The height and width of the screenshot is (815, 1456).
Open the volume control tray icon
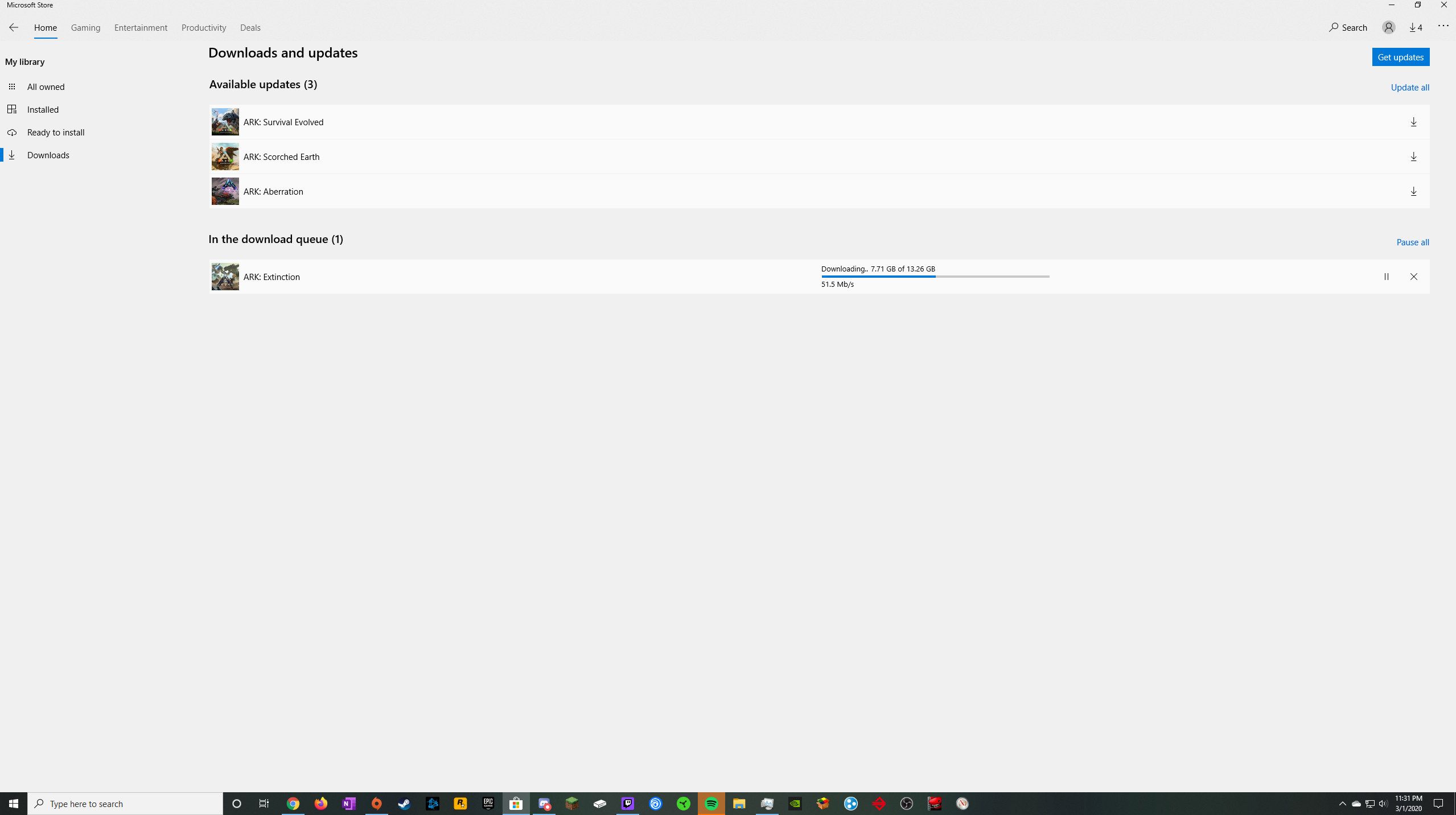pyautogui.click(x=1384, y=804)
